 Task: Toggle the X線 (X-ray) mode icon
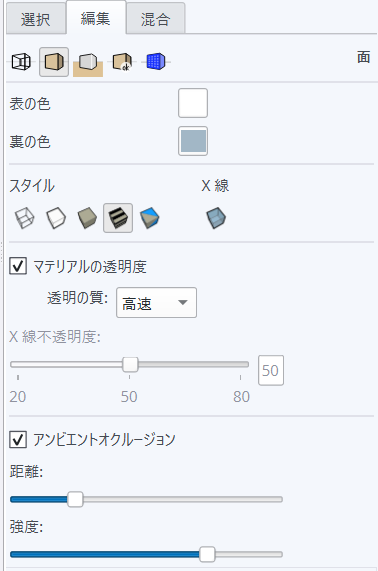click(x=216, y=218)
